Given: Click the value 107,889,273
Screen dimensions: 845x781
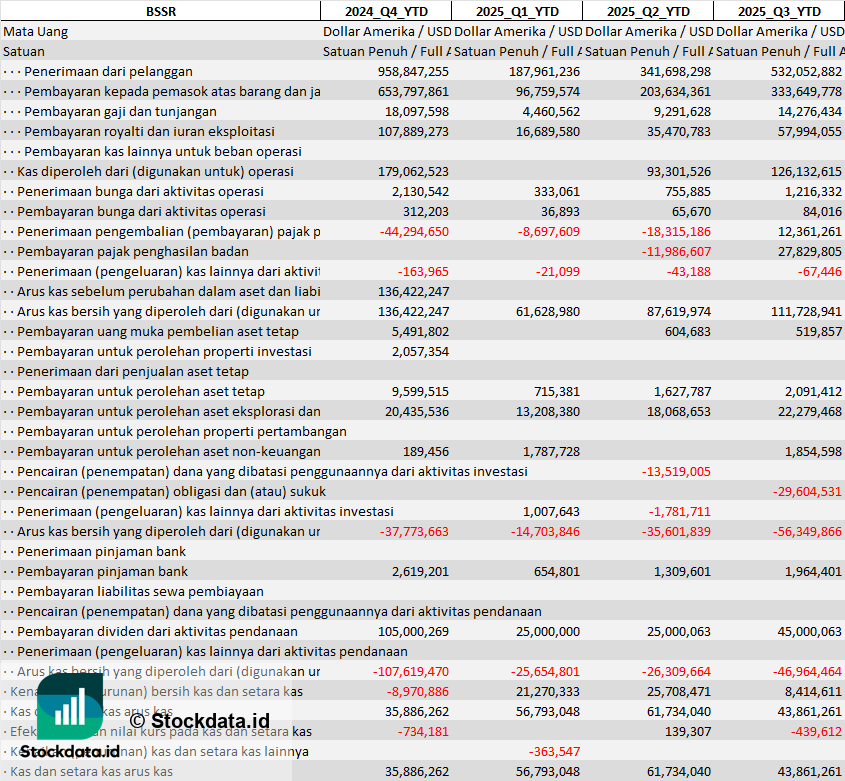Looking at the screenshot, I should 413,131.
